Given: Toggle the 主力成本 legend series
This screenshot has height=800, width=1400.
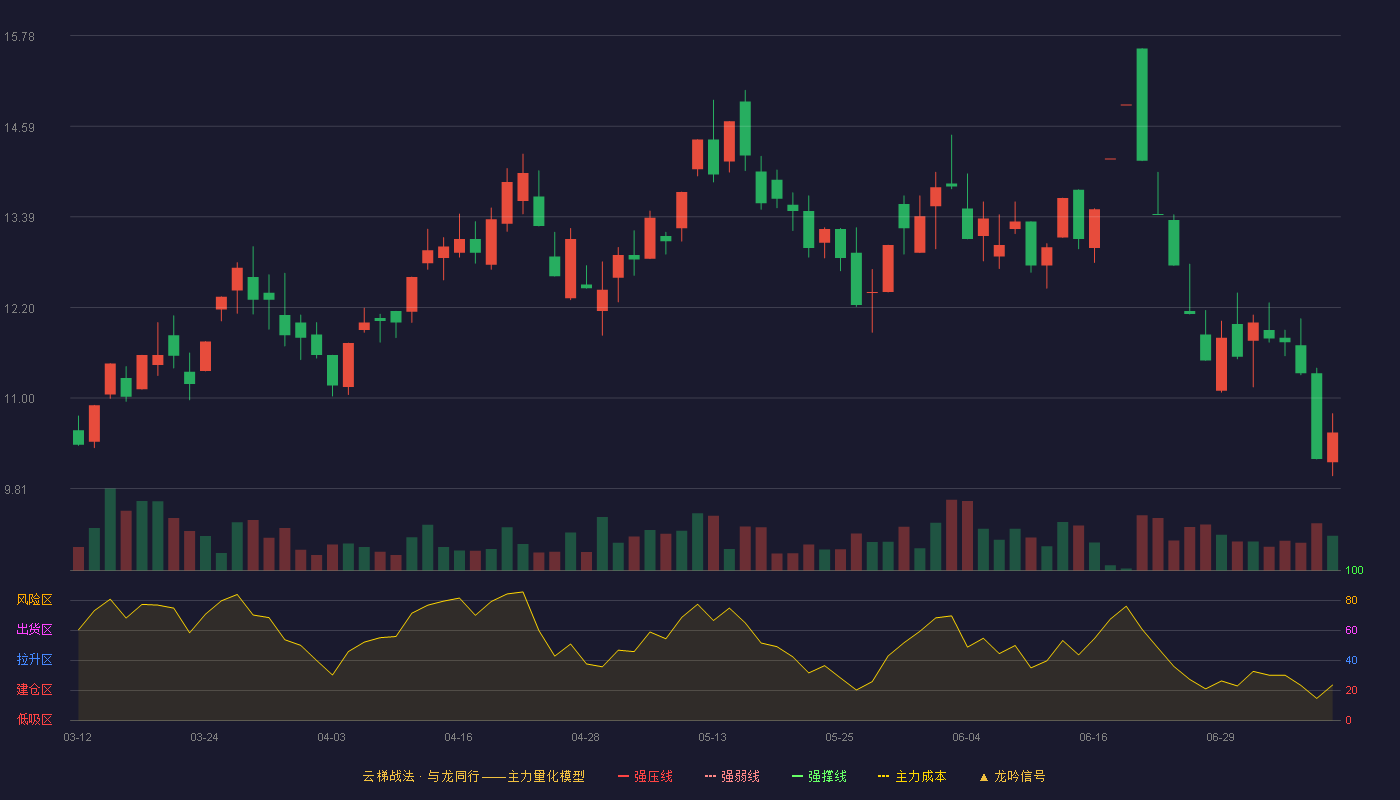Looking at the screenshot, I should click(x=912, y=776).
